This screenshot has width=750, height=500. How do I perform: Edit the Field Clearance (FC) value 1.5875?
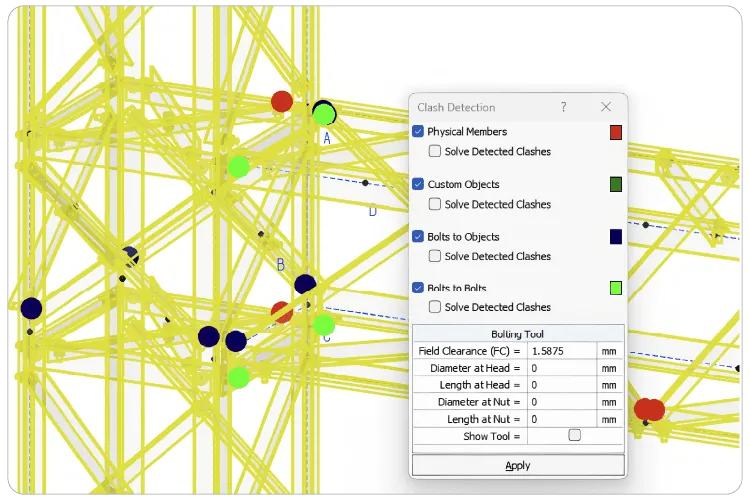point(562,351)
